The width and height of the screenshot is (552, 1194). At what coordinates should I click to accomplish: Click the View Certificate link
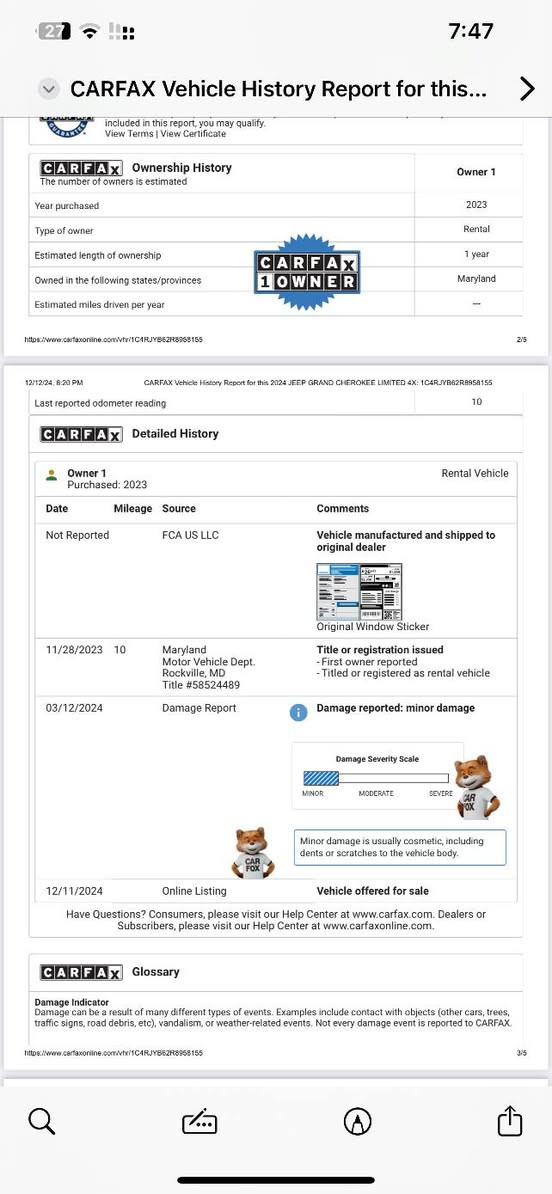(x=193, y=134)
